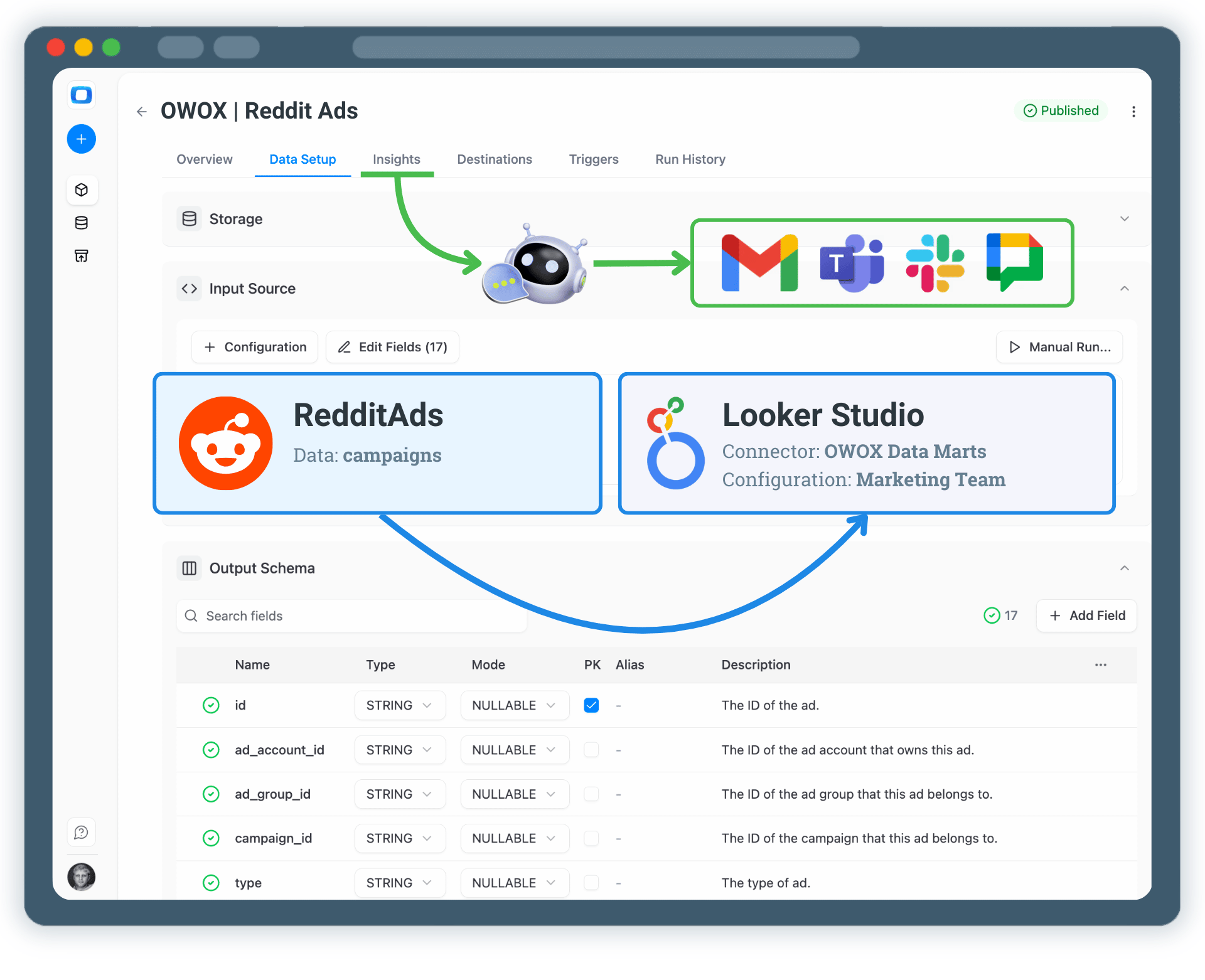The image size is (1205, 980).
Task: Check the PK checkbox for ad_account_id
Action: (x=591, y=750)
